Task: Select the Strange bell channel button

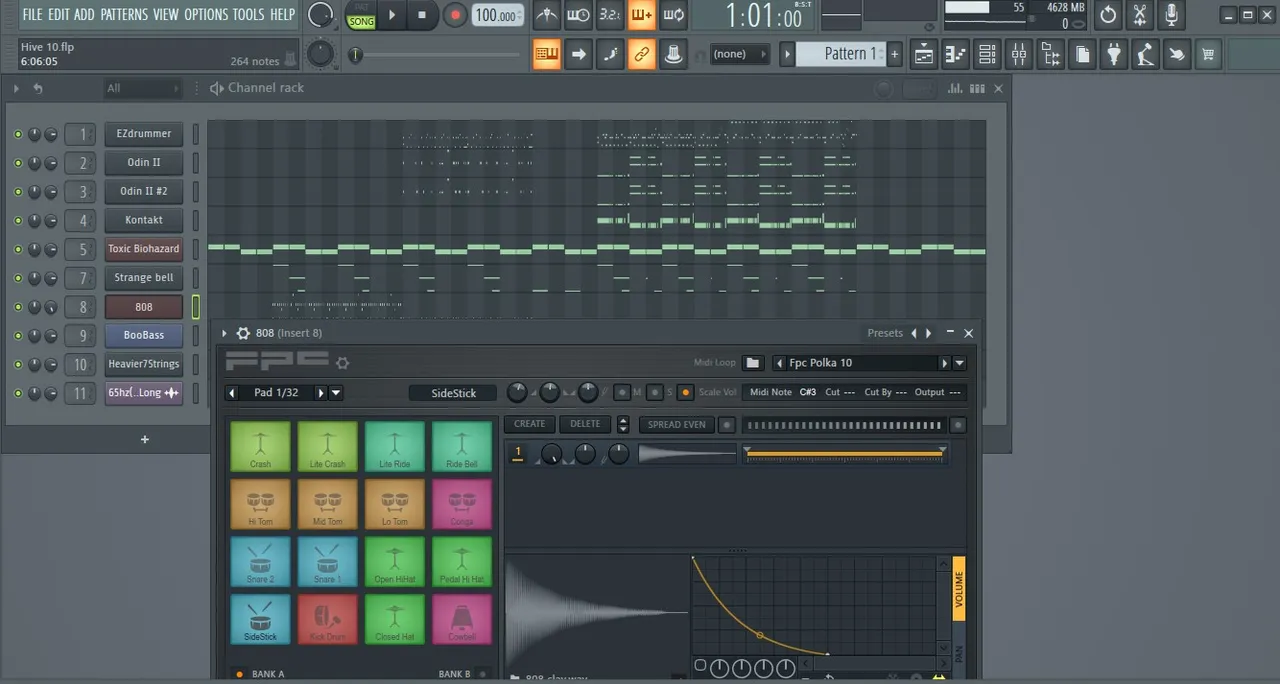Action: [x=143, y=278]
